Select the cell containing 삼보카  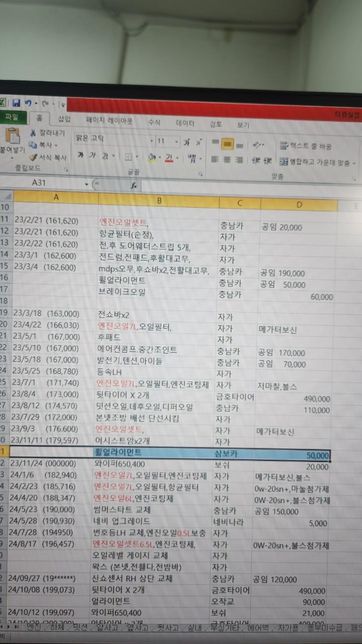(235, 454)
